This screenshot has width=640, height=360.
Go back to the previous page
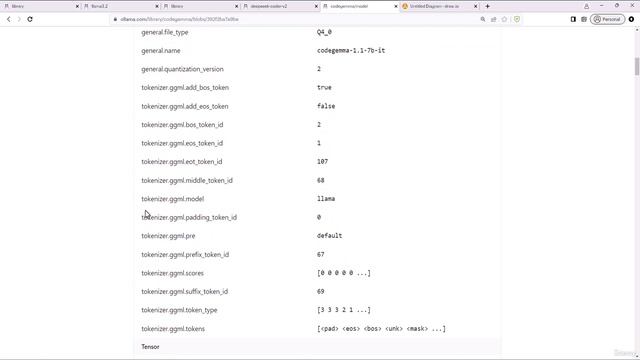(x=9, y=19)
